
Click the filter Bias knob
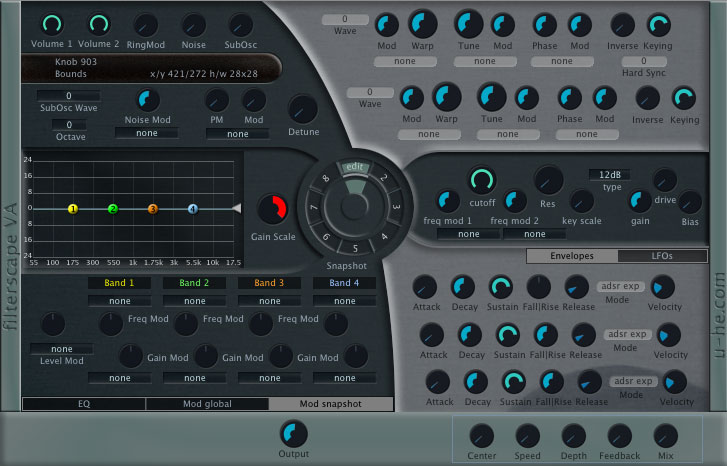point(689,202)
